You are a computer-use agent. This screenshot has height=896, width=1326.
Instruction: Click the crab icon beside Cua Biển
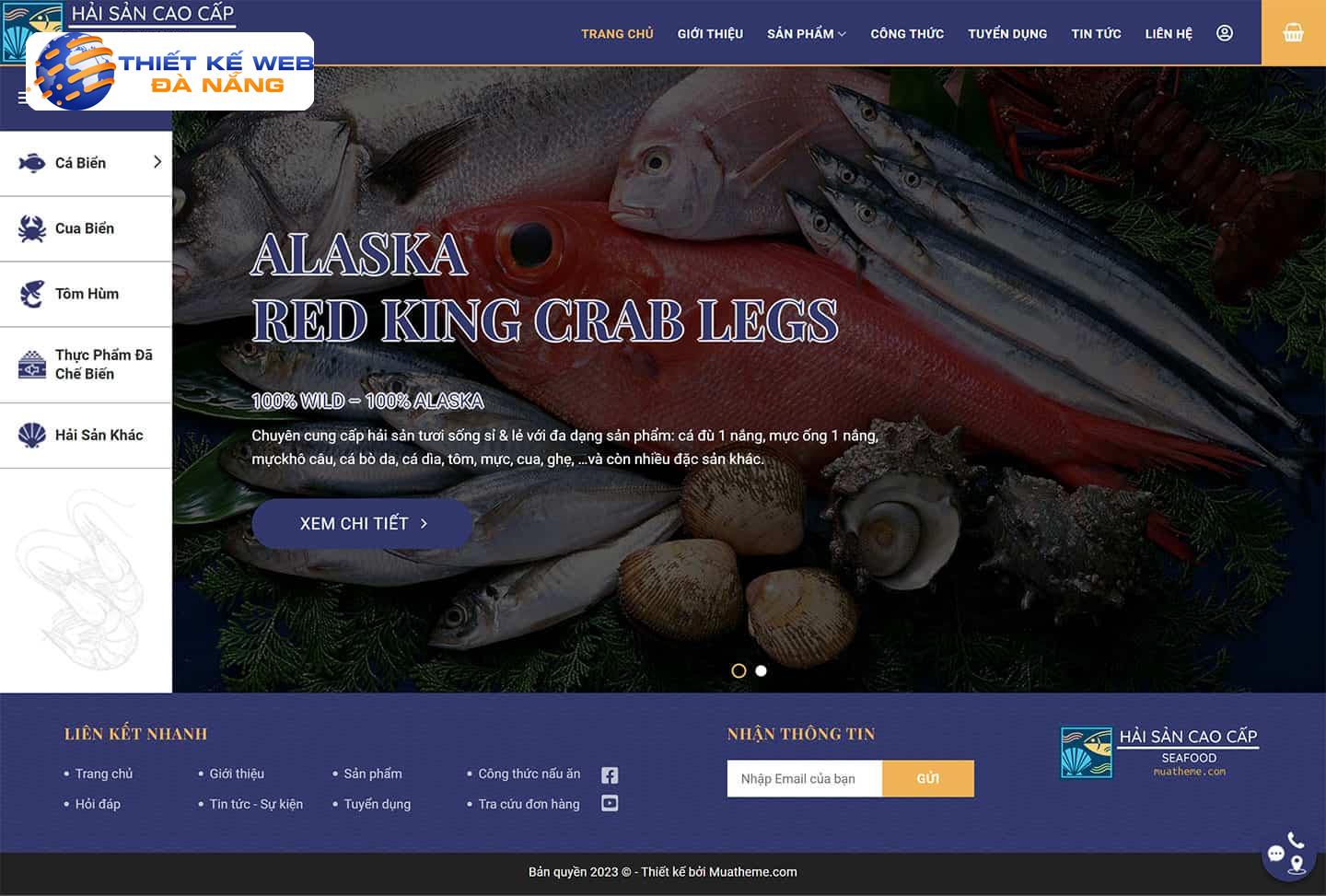[32, 228]
